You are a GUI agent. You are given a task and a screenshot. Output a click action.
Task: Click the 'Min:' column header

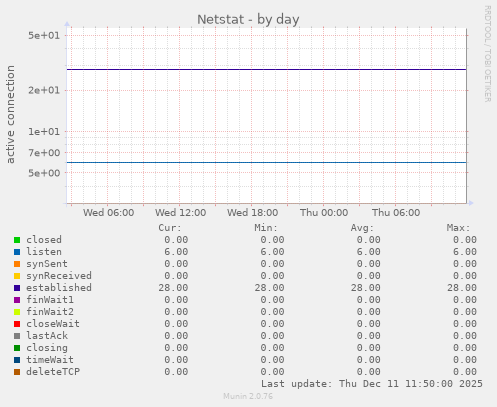(x=266, y=228)
